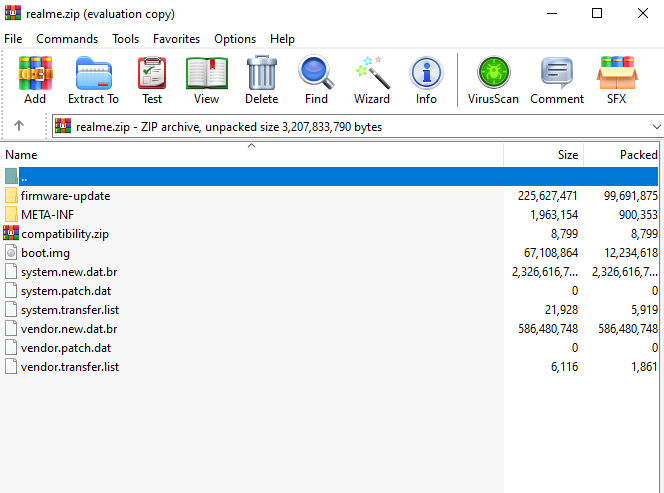Select vendor.transfer.list file name
This screenshot has width=664, height=493.
point(70,367)
